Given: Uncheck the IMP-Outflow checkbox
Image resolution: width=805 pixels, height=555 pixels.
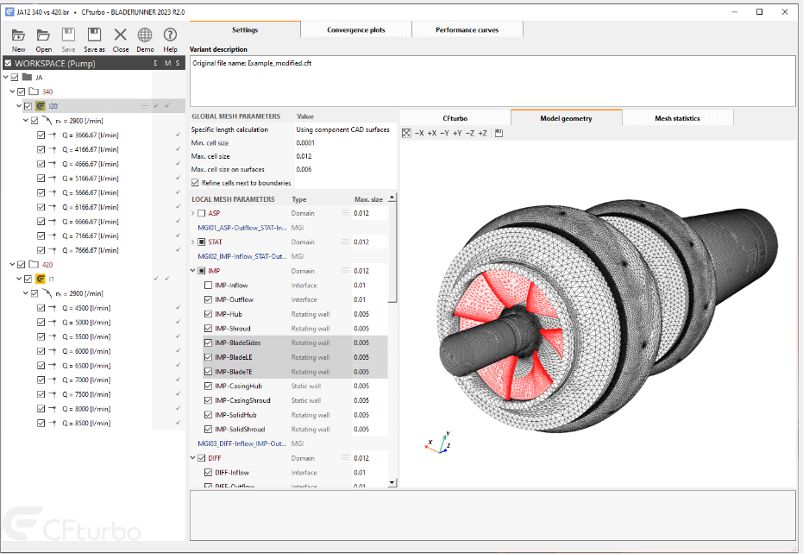Looking at the screenshot, I should click(208, 299).
